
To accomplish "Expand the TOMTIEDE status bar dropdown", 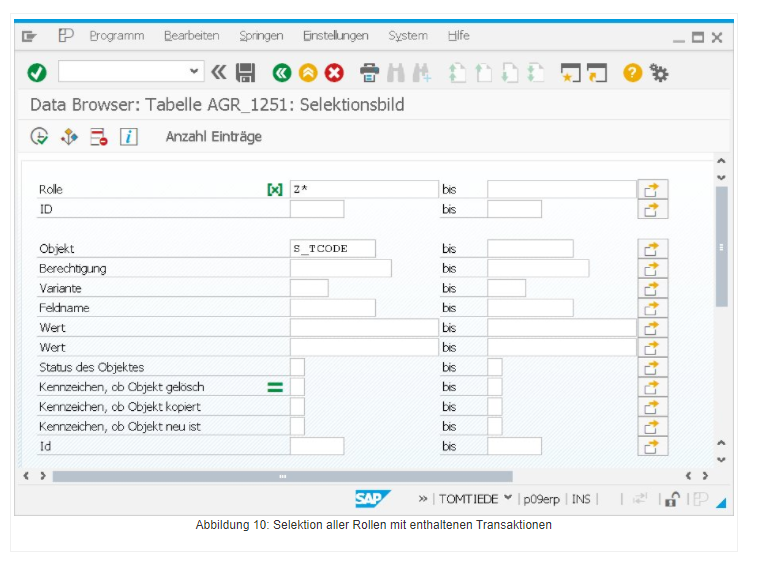I will pos(508,499).
